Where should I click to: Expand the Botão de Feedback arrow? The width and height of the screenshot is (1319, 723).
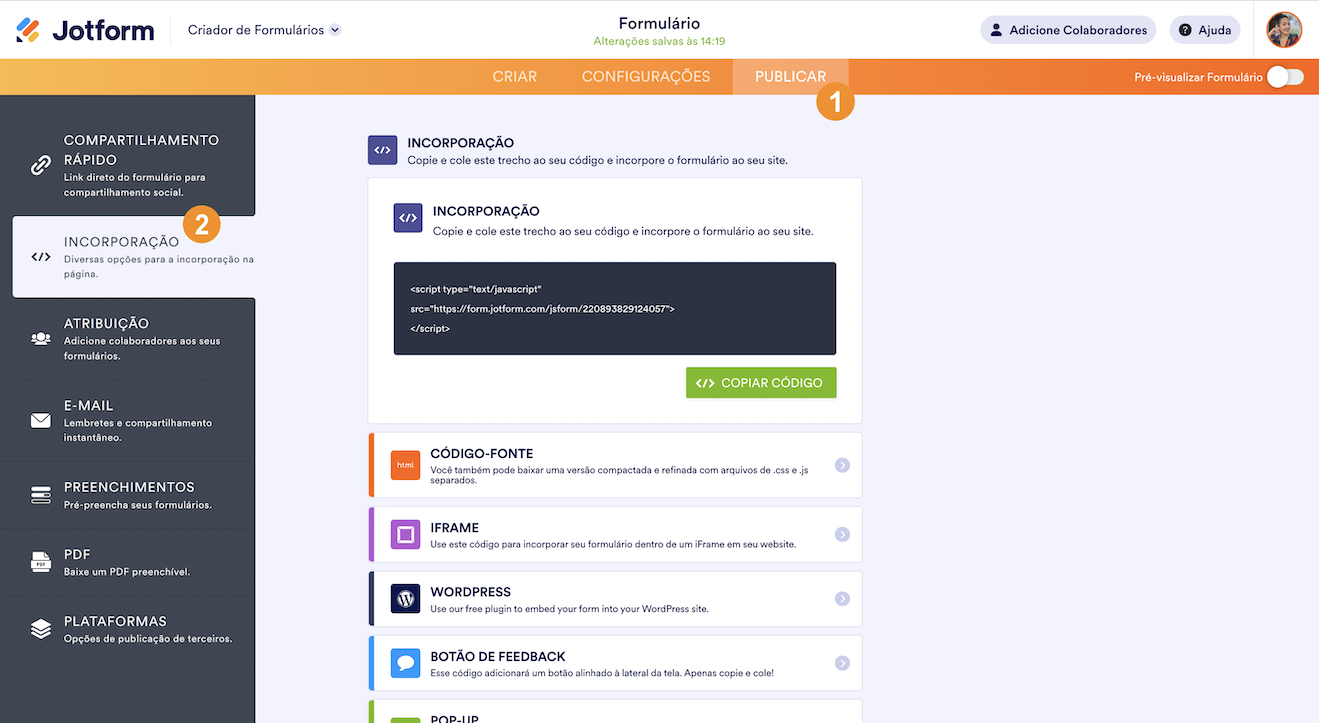pyautogui.click(x=842, y=663)
